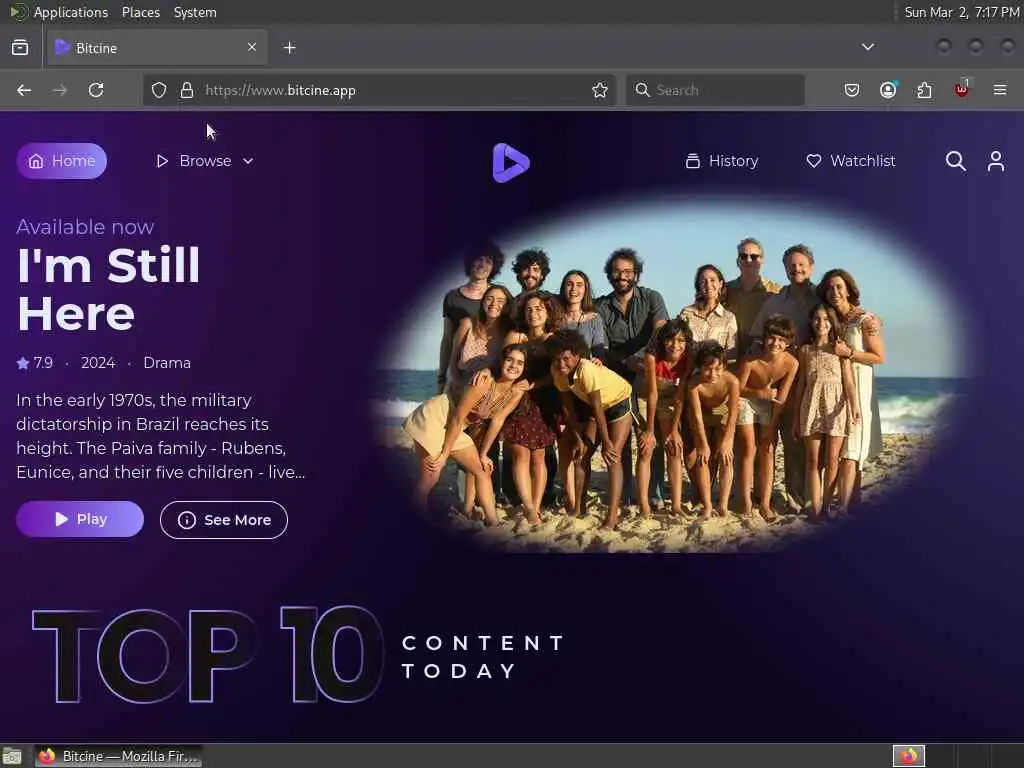This screenshot has width=1024, height=768.
Task: Click the workspace switcher Firefox thumbnail
Action: click(909, 756)
